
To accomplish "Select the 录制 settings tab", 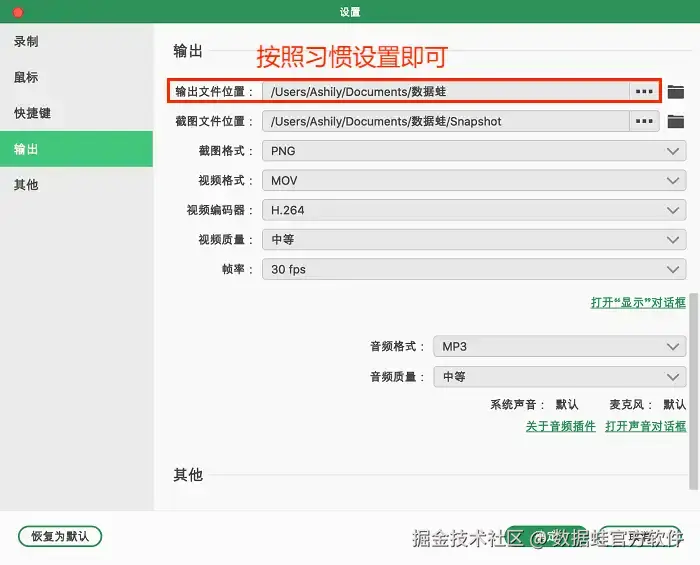I will tap(76, 42).
